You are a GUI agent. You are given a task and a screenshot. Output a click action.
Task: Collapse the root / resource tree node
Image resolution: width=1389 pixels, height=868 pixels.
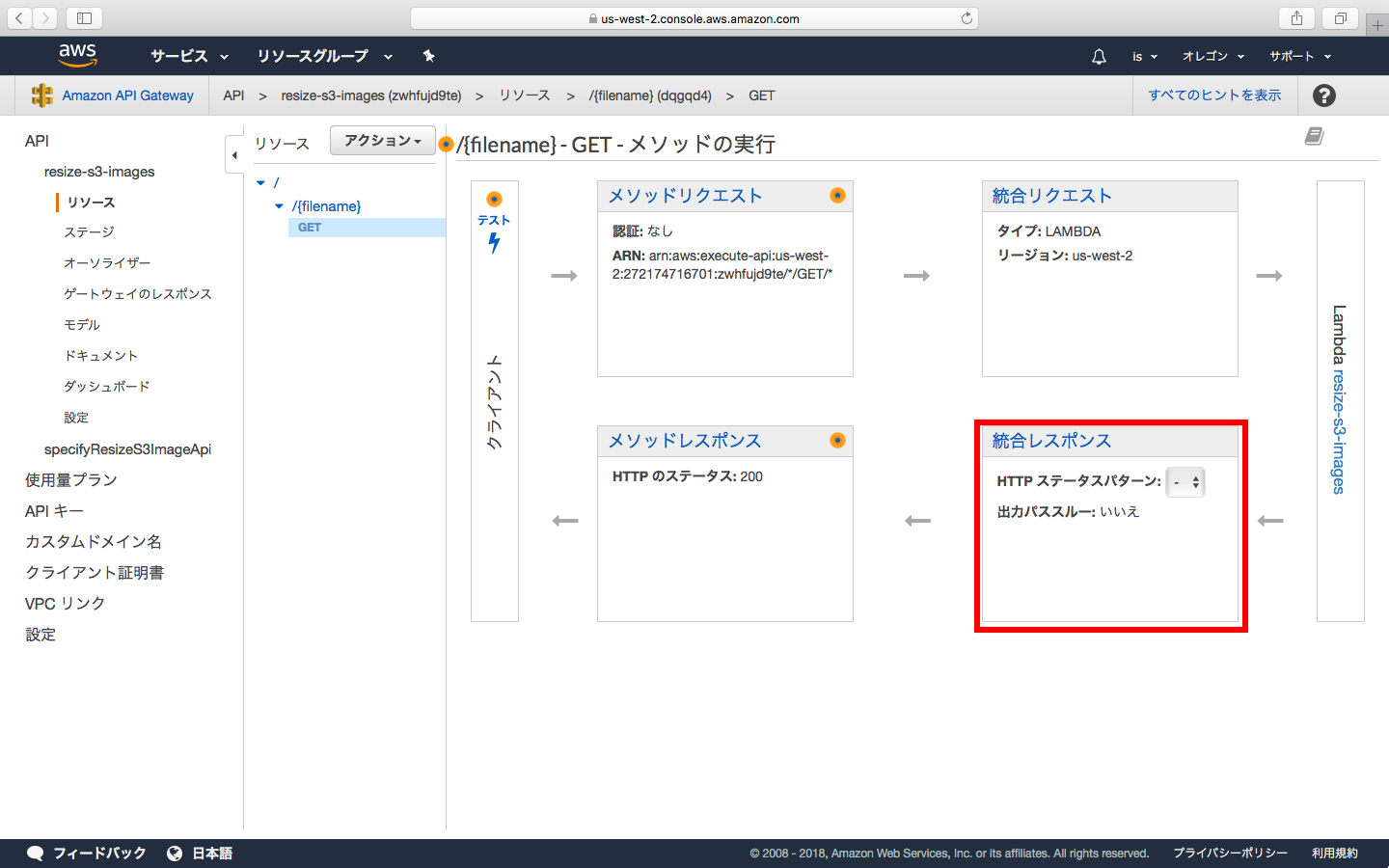(260, 182)
